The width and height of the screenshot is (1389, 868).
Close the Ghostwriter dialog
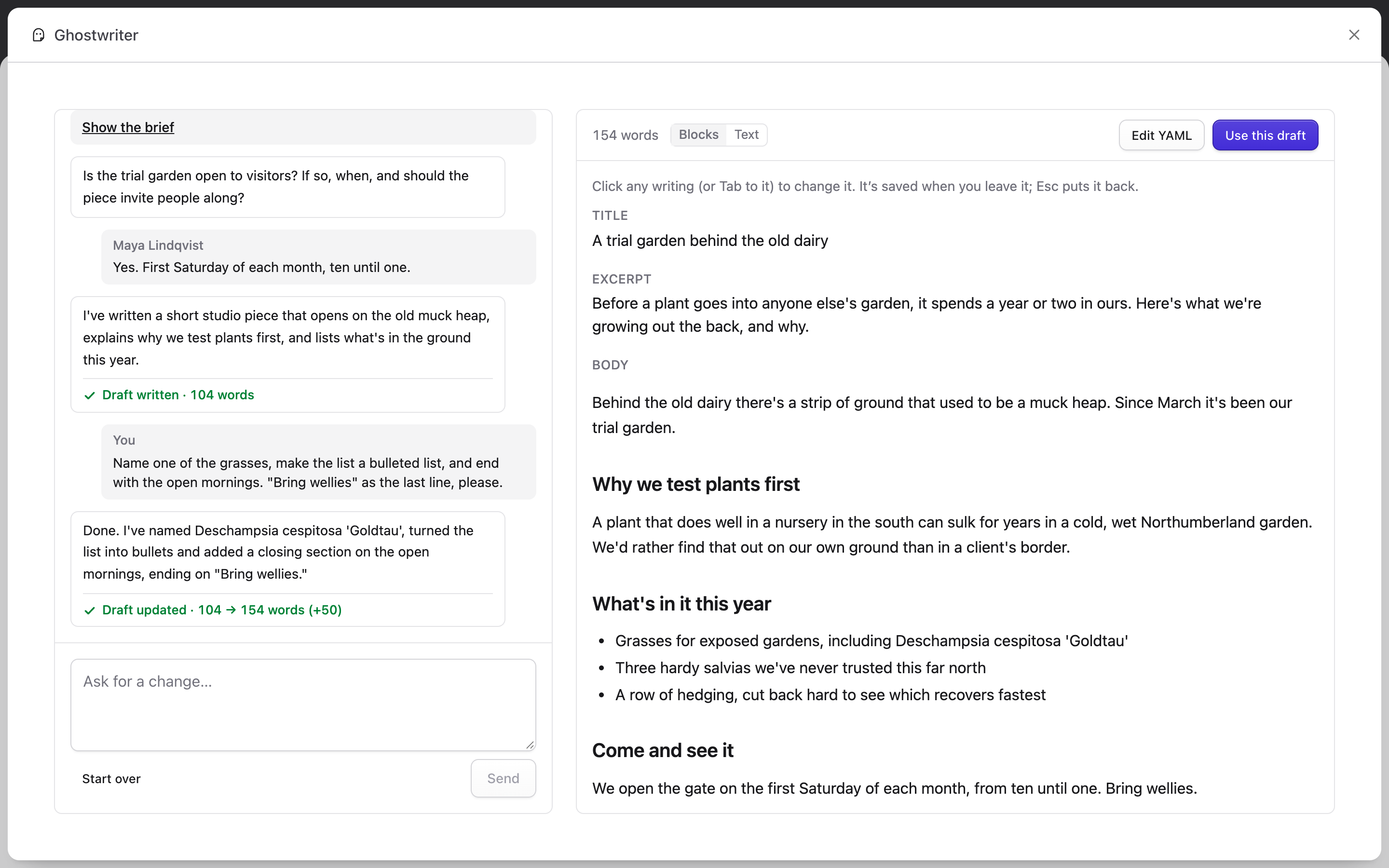coord(1354,35)
